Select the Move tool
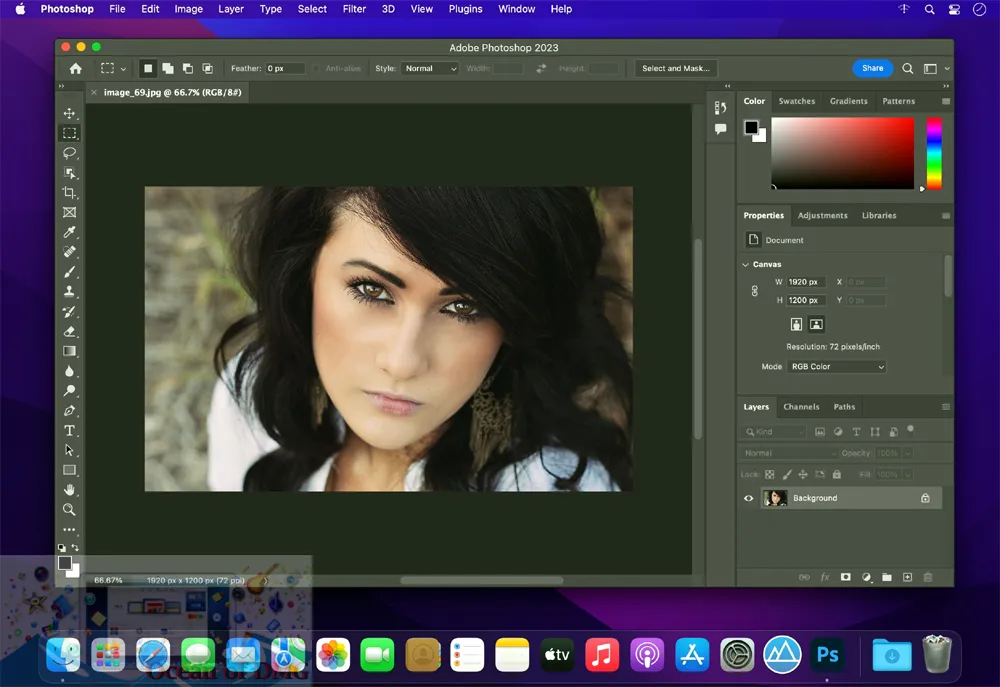Viewport: 1000px width, 687px height. coord(69,114)
